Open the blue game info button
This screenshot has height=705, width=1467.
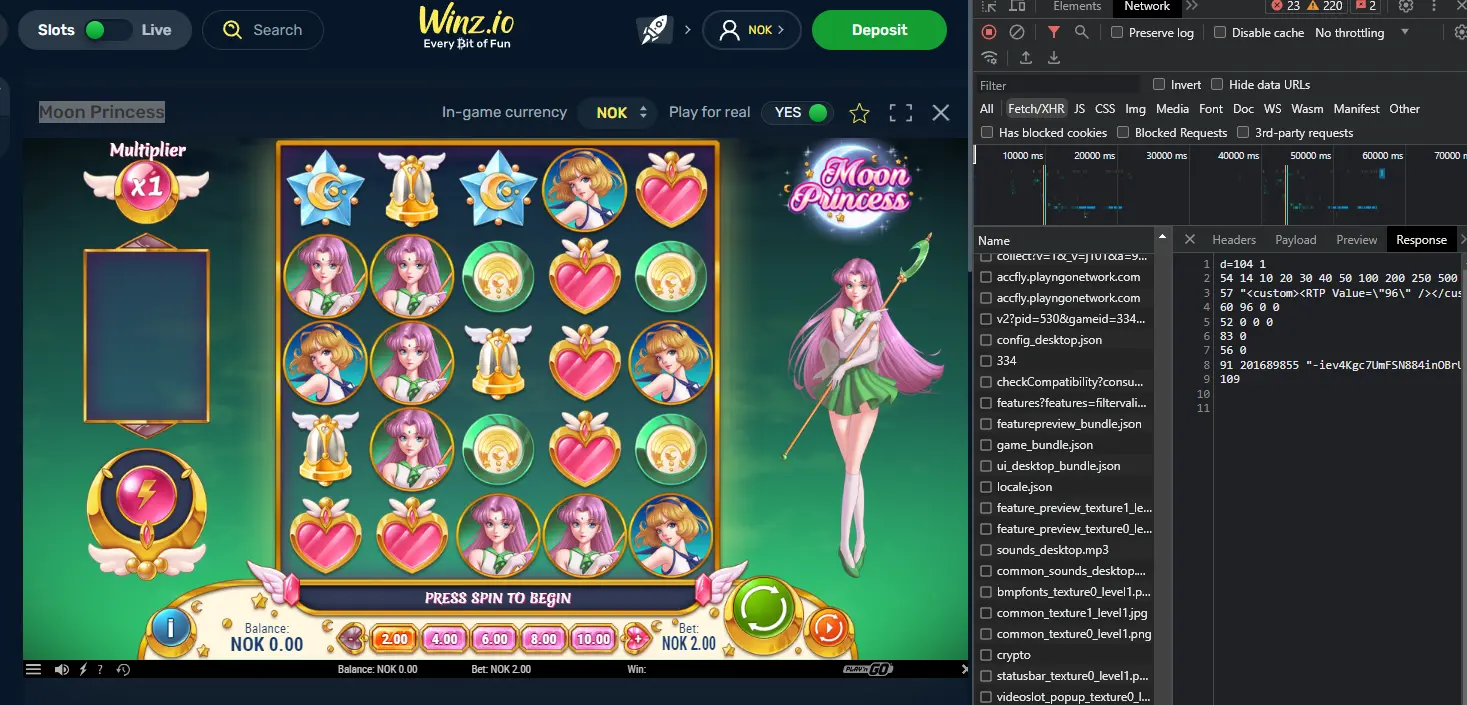tap(171, 628)
